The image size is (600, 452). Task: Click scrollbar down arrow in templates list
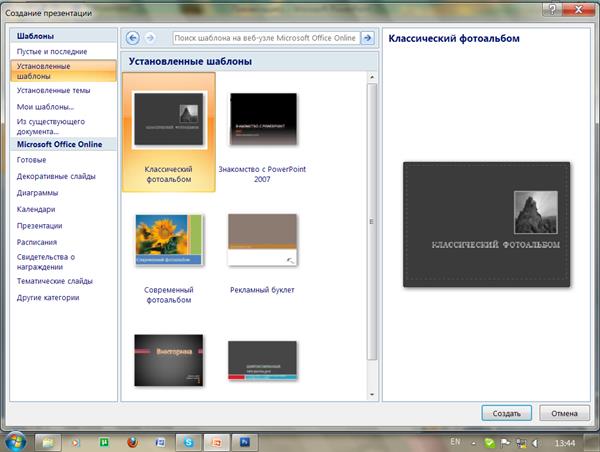[x=372, y=395]
